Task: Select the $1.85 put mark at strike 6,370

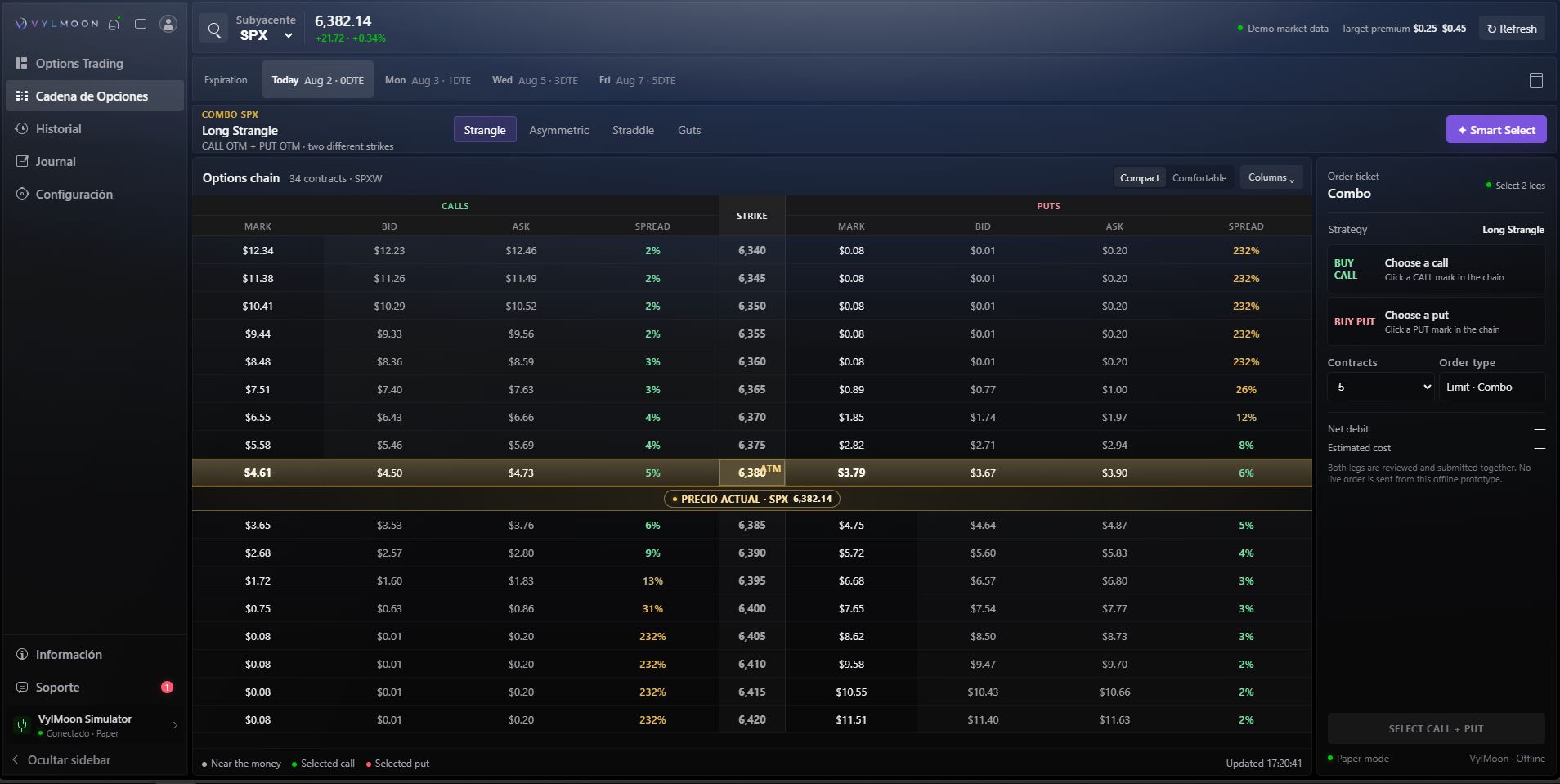Action: 851,417
